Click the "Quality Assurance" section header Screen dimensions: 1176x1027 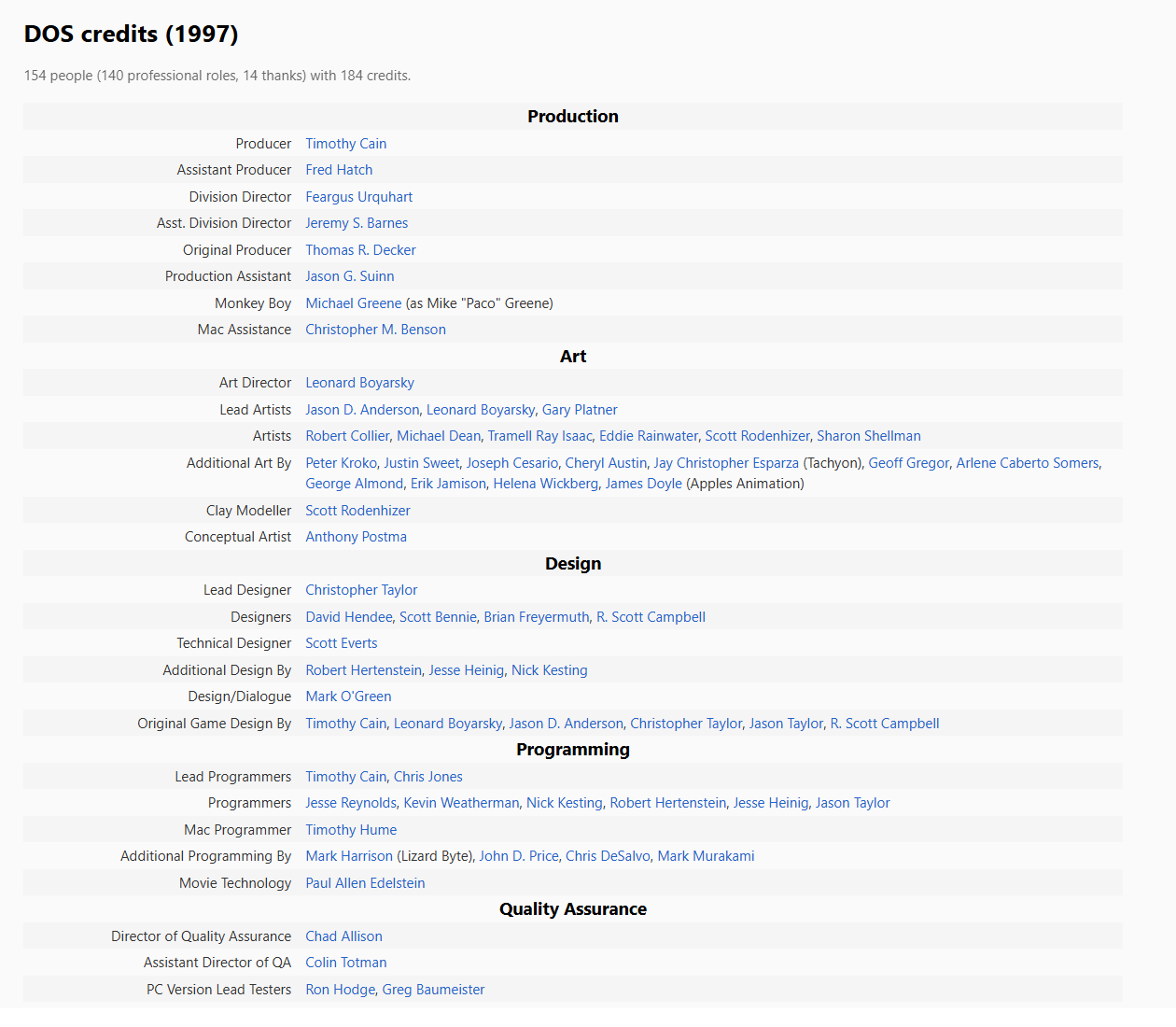(x=573, y=909)
